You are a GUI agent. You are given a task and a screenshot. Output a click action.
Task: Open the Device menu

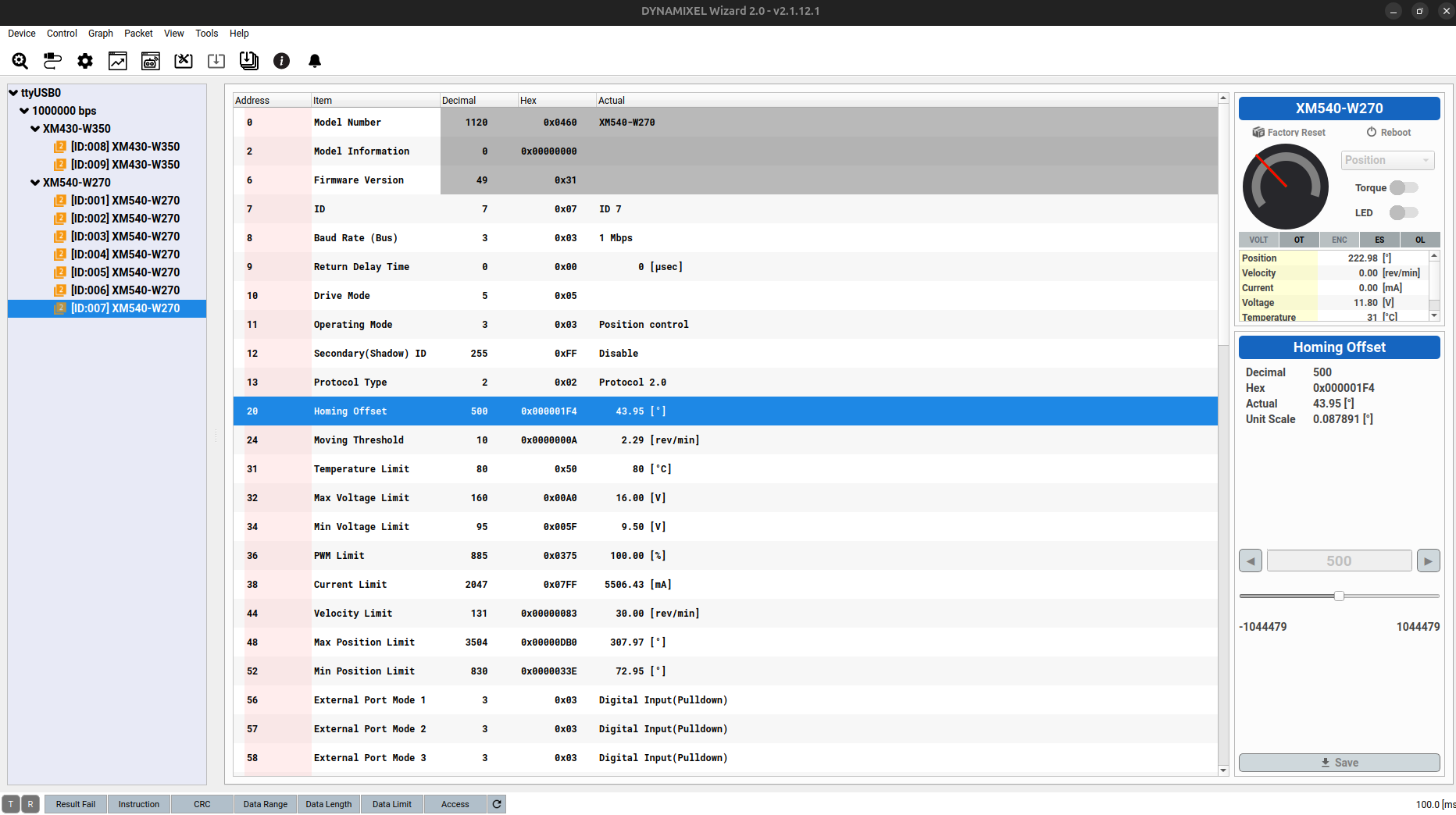coord(22,34)
